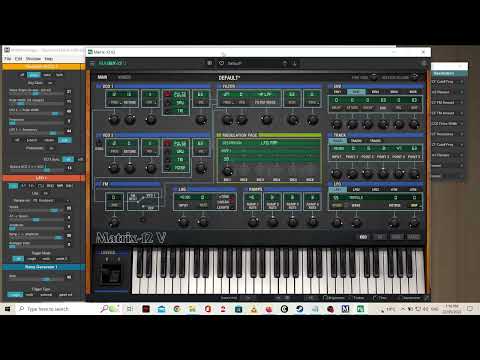This screenshot has width=480, height=360.
Task: Open Task View on taskbar
Action: (130, 309)
